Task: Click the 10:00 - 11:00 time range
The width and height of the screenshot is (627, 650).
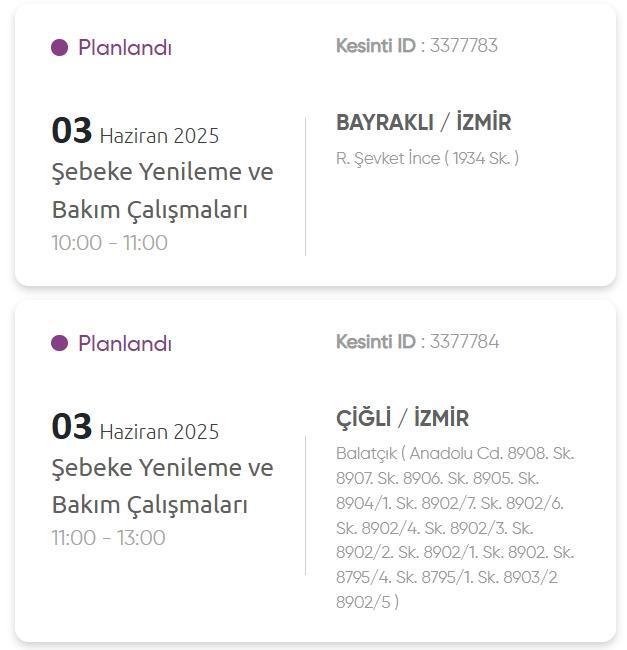Action: click(x=110, y=243)
